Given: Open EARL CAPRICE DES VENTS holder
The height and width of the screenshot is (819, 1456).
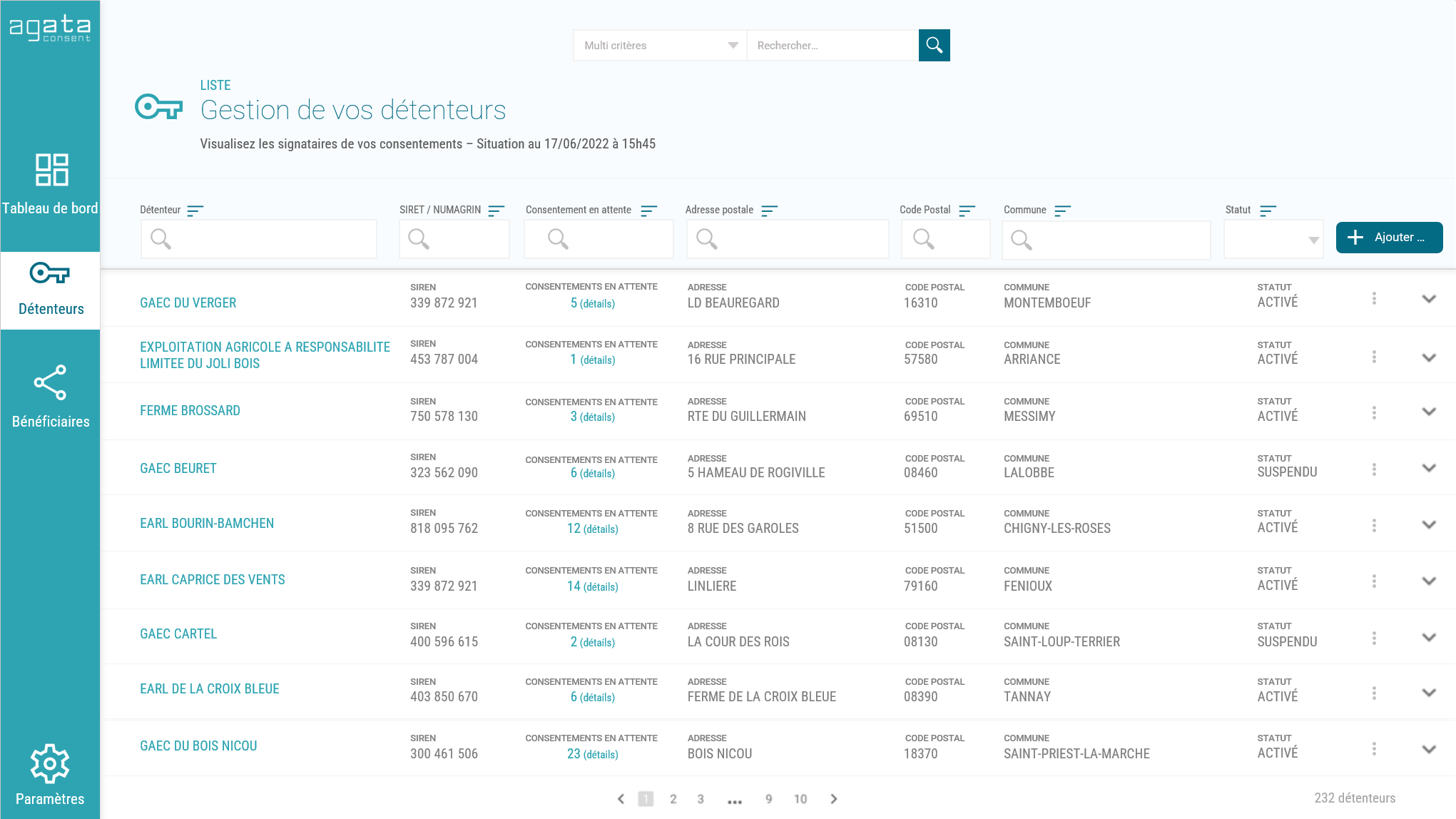Looking at the screenshot, I should pos(212,580).
